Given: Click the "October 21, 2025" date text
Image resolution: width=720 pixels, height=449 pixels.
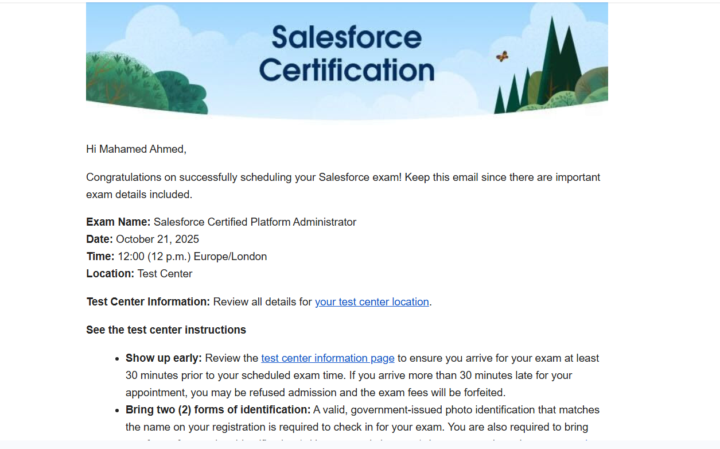Looking at the screenshot, I should point(158,239).
